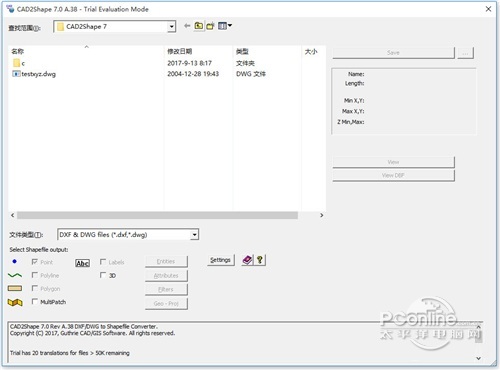Click the Abc labels icon
The height and width of the screenshot is (370, 500).
82,263
